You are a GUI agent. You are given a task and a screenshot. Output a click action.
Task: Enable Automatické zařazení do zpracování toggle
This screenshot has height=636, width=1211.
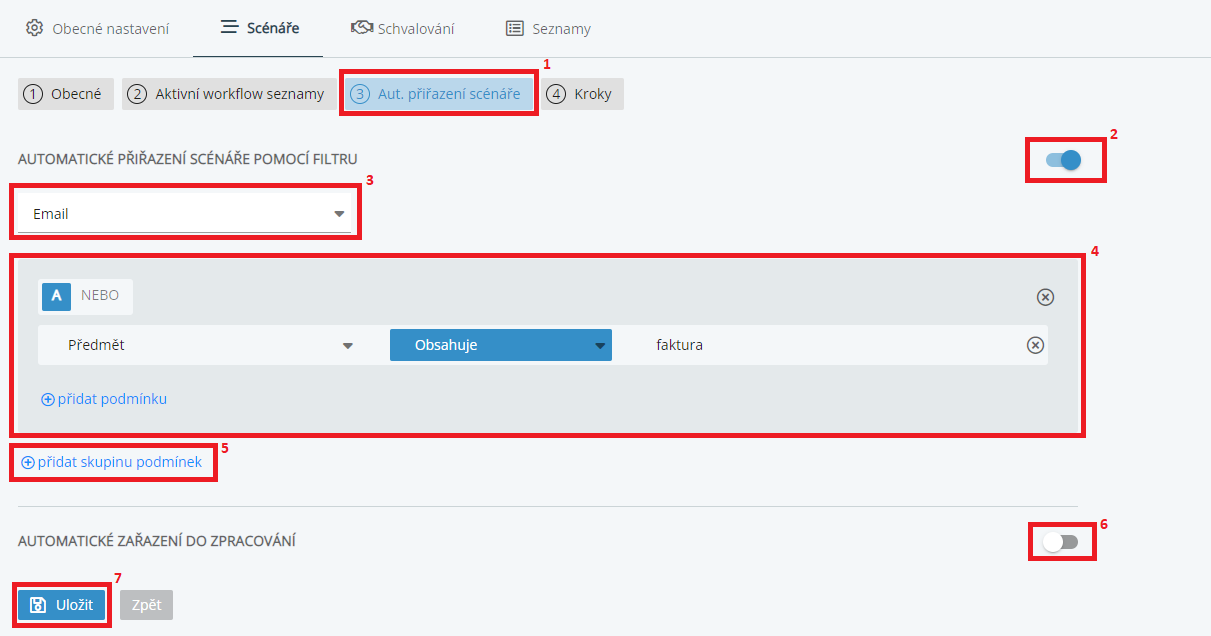1060,542
